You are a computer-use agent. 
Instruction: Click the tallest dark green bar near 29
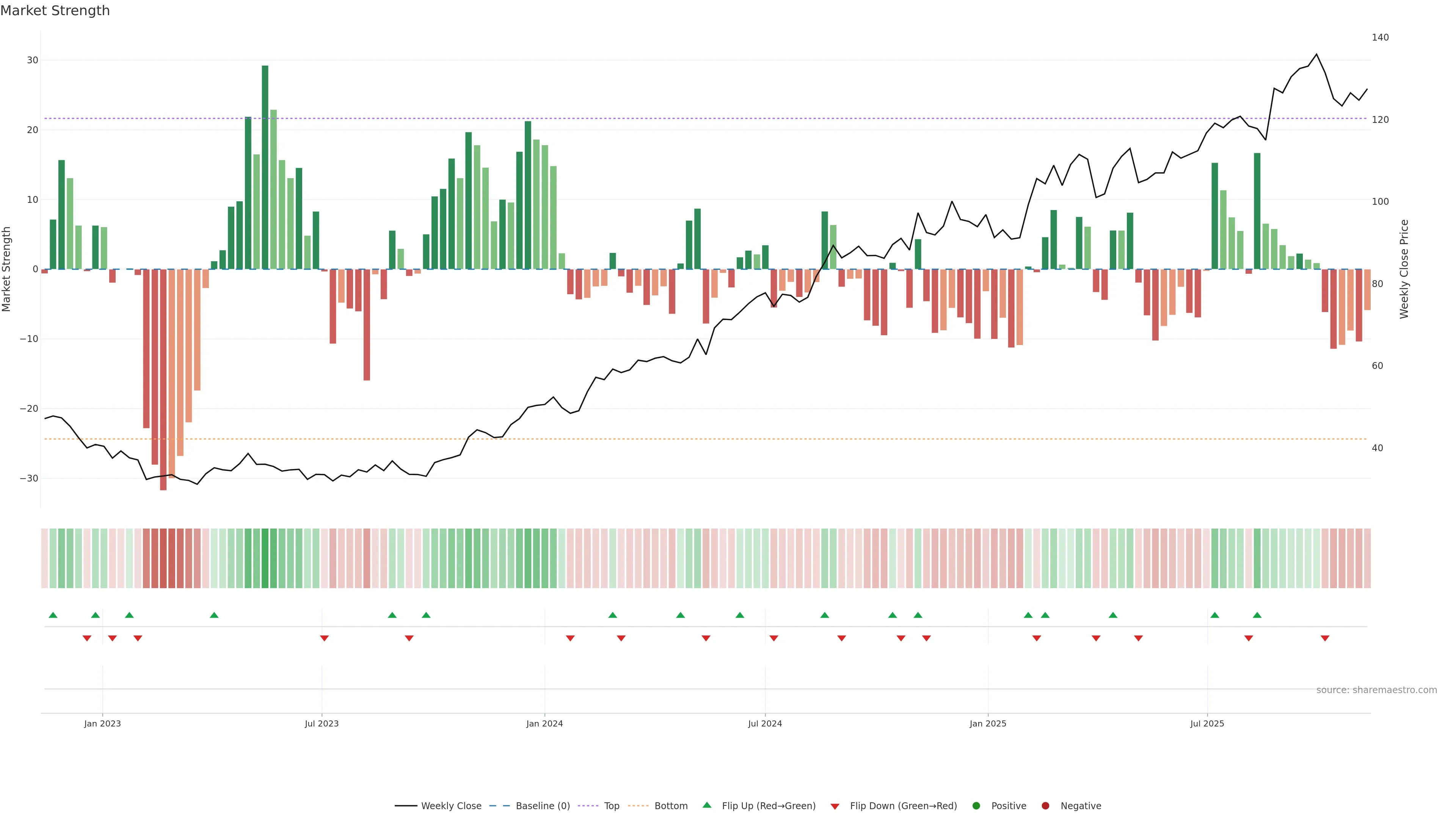(265, 167)
